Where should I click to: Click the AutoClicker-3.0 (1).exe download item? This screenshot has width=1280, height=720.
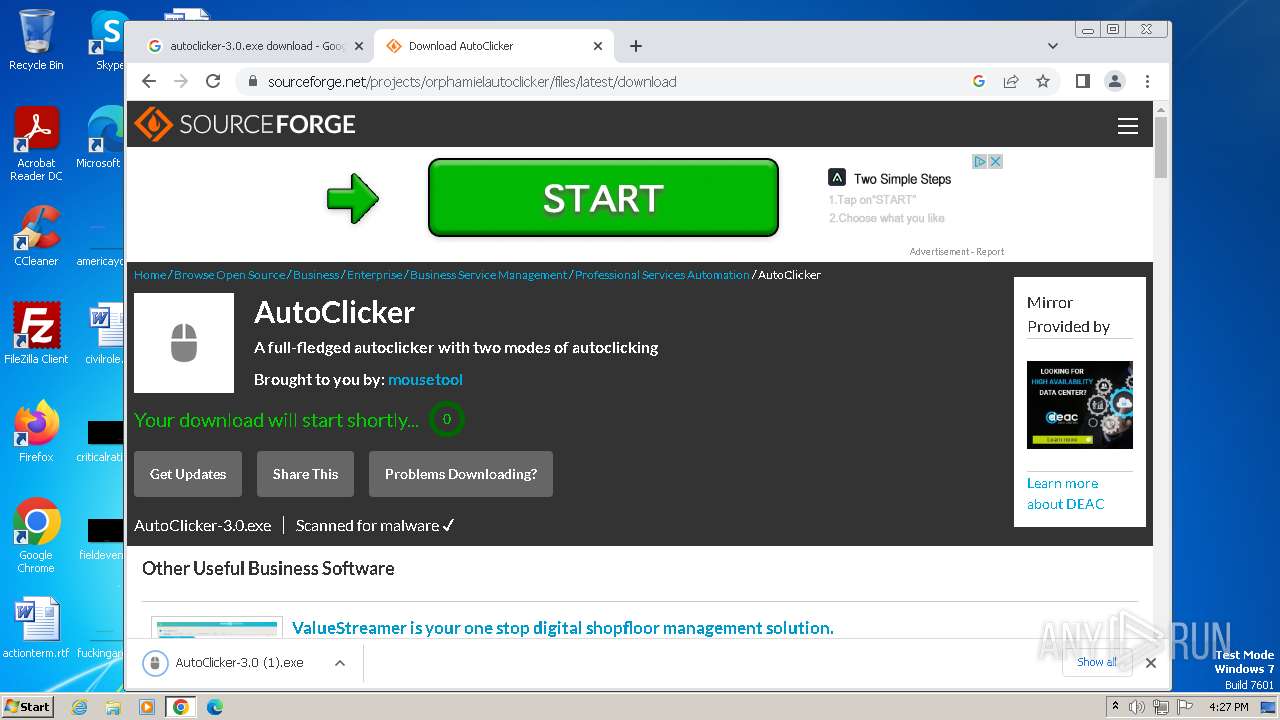(240, 662)
